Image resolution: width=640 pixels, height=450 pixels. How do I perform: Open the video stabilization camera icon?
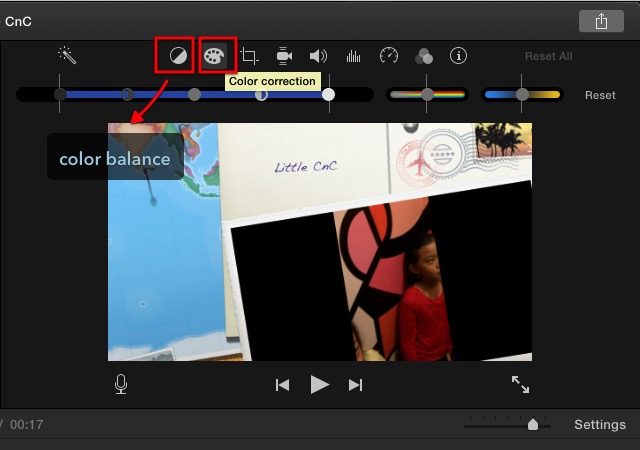pyautogui.click(x=284, y=56)
